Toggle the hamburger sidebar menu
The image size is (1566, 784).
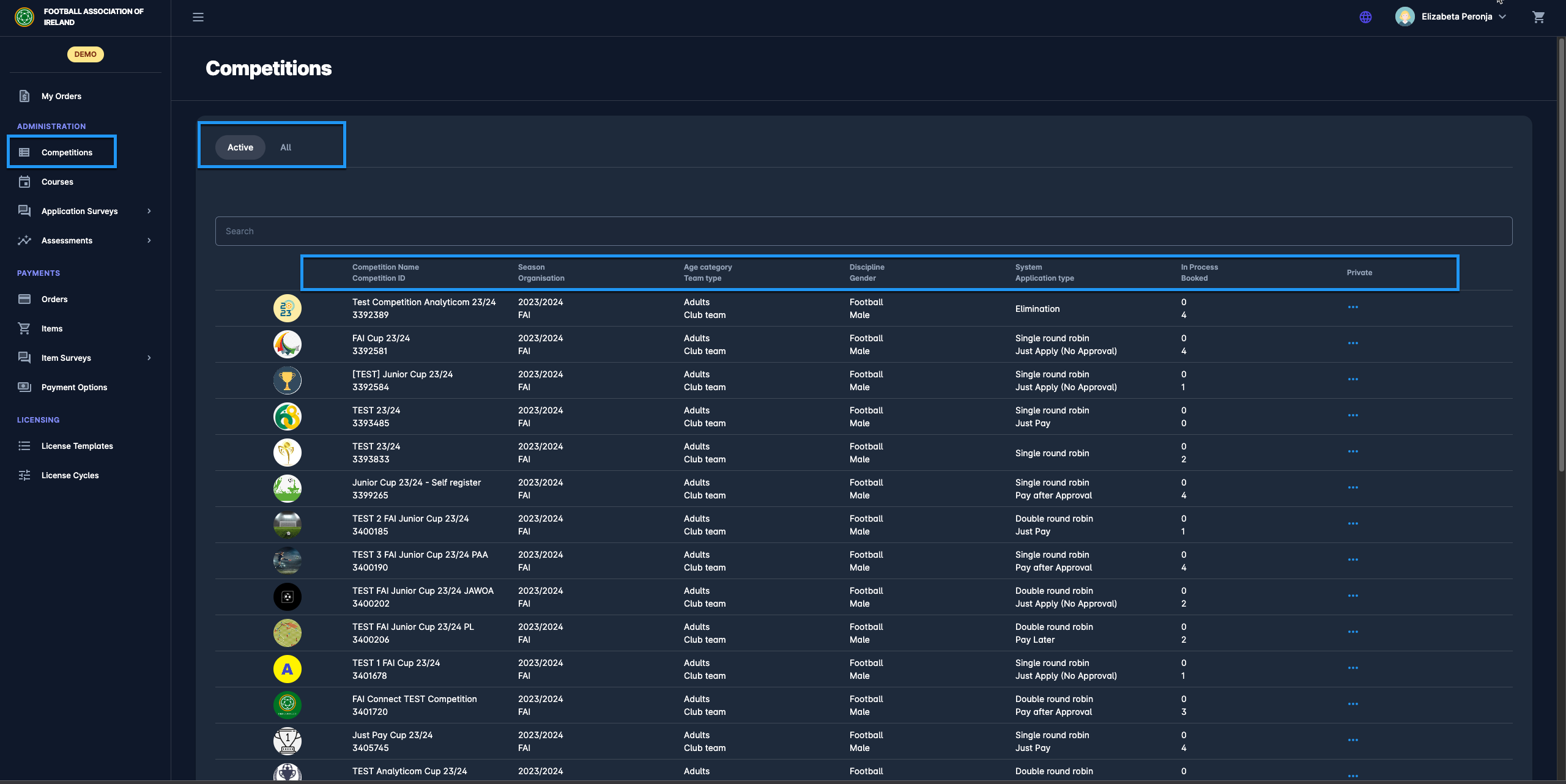click(198, 17)
